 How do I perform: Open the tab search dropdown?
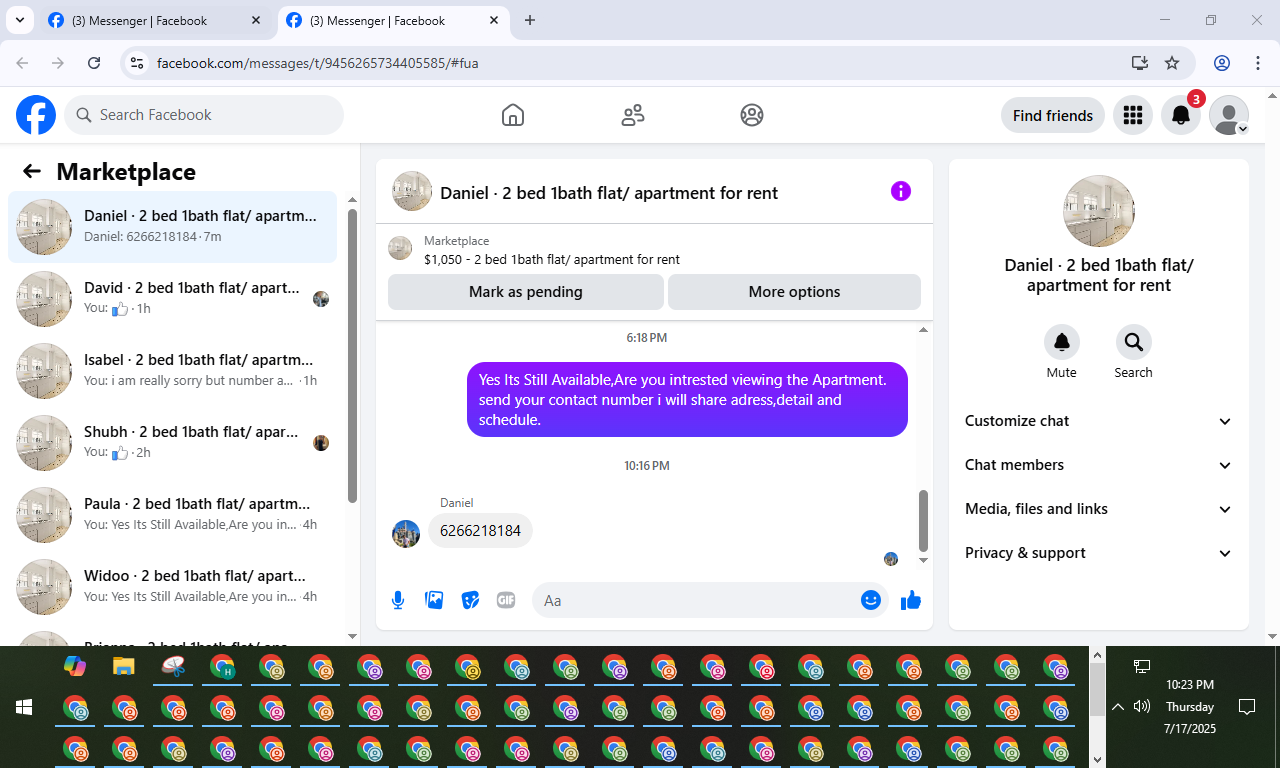(x=19, y=20)
